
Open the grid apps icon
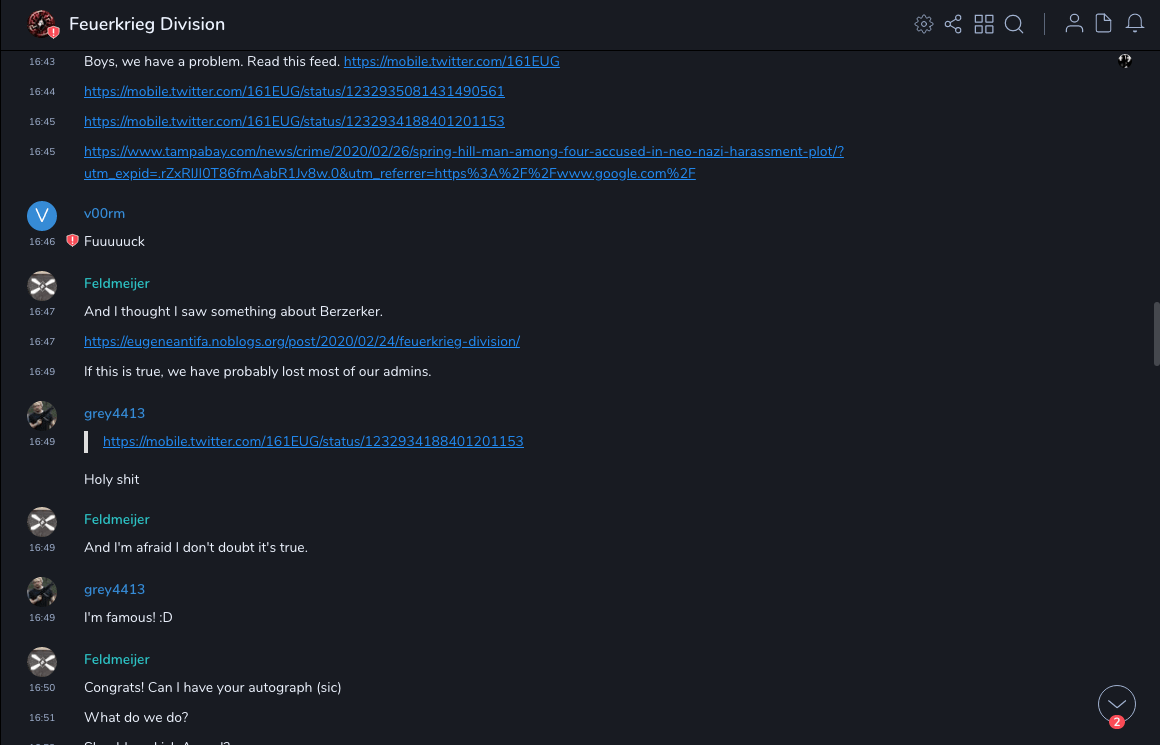click(x=984, y=24)
